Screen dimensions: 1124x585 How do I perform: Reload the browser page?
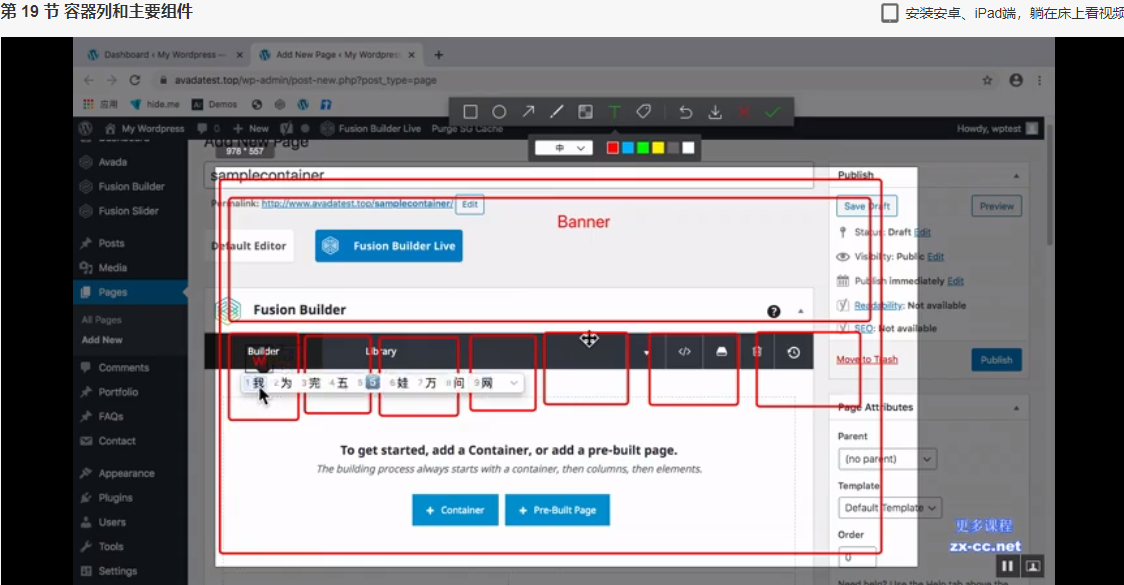135,80
